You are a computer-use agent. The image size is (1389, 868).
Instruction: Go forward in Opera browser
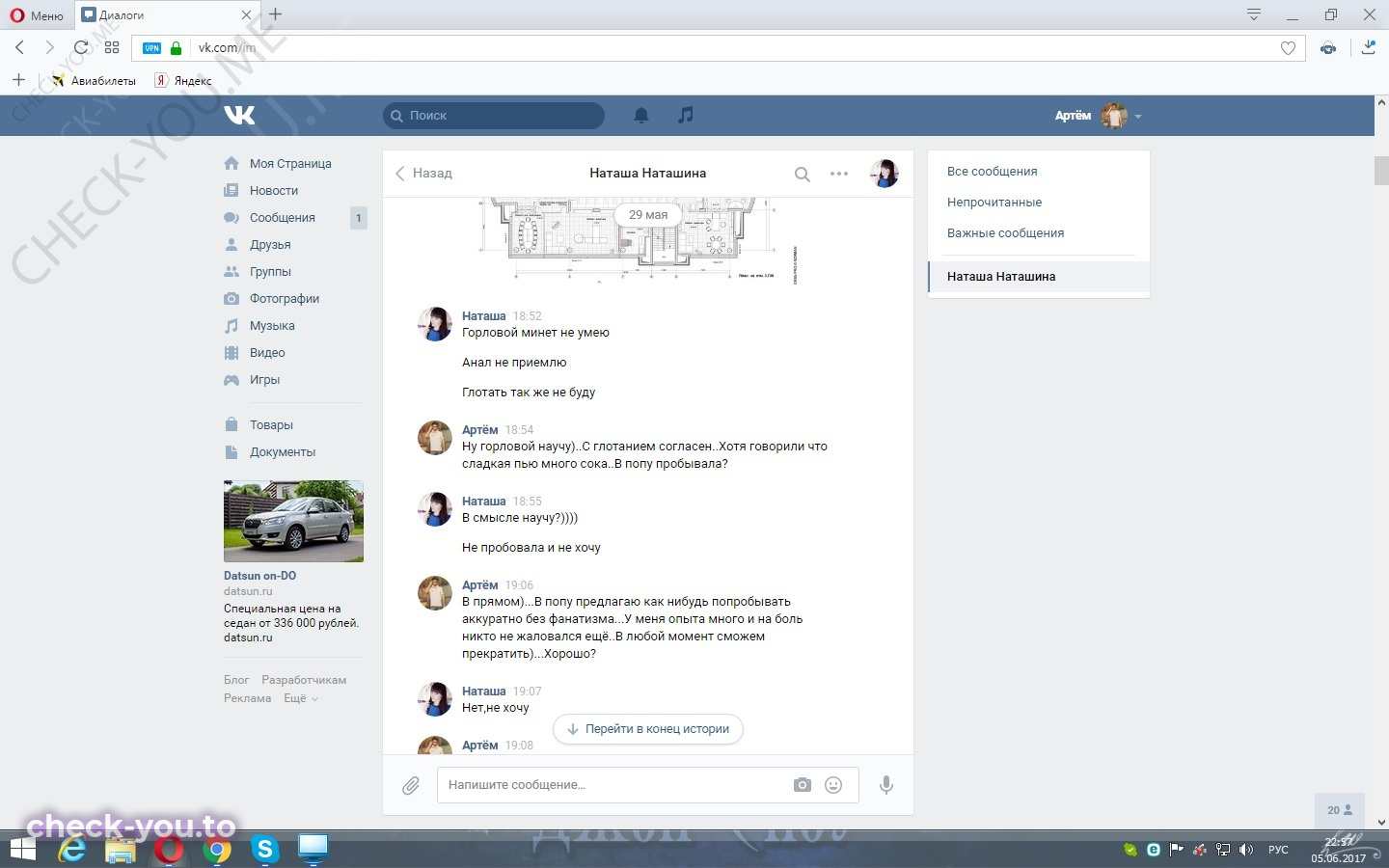pyautogui.click(x=49, y=47)
